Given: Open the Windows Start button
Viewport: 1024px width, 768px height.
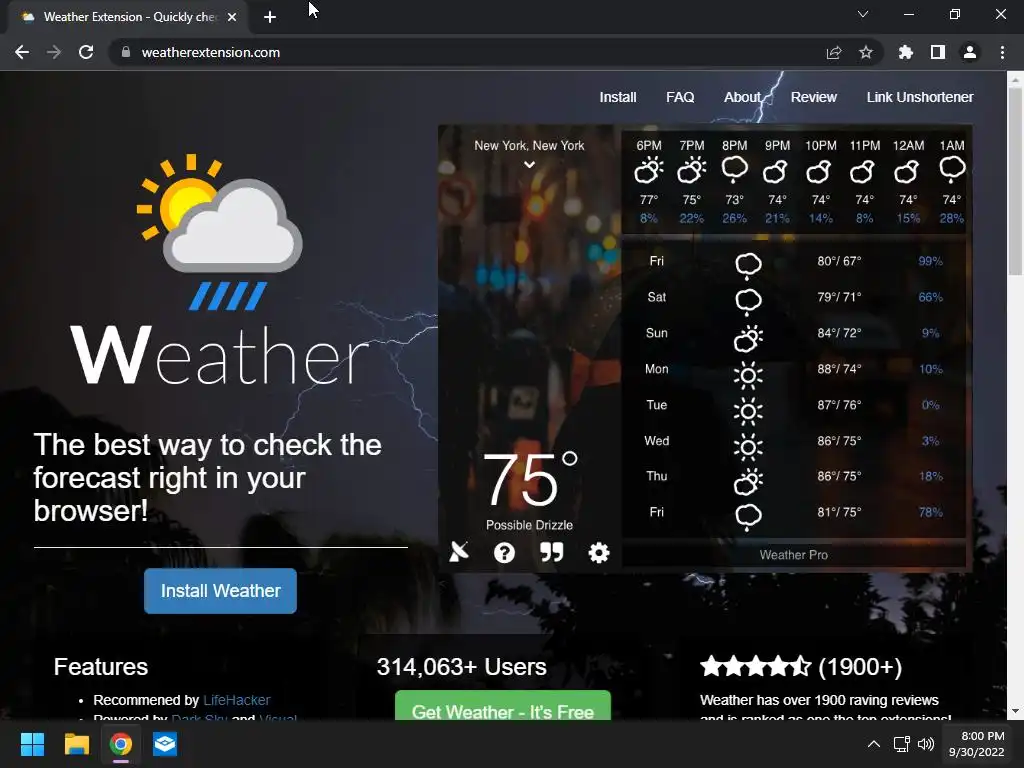Looking at the screenshot, I should pos(33,744).
